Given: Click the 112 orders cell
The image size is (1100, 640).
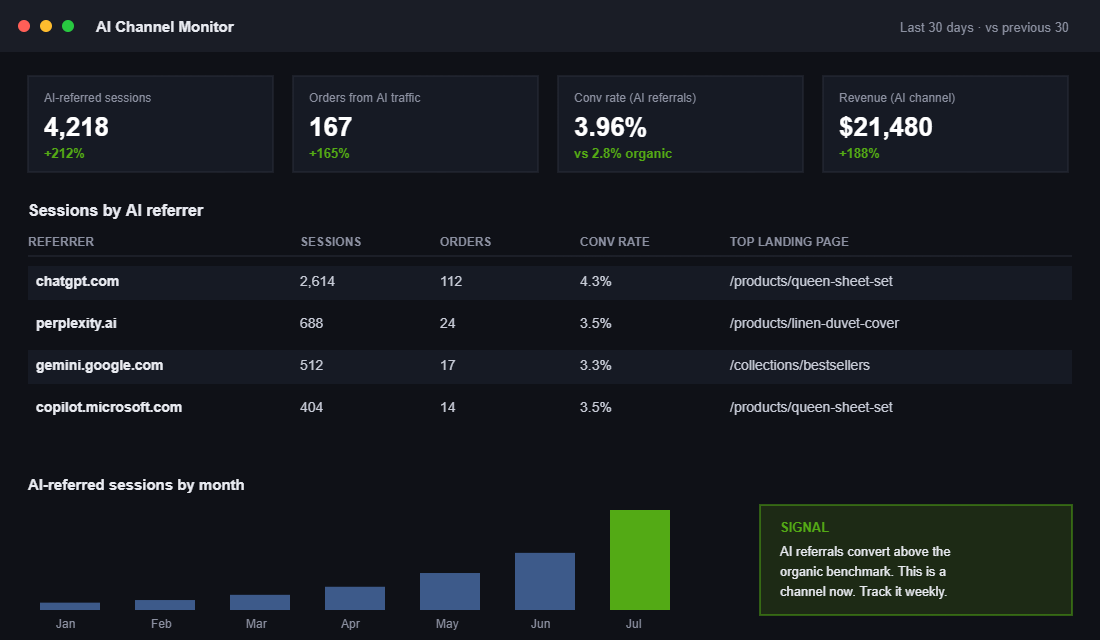Looking at the screenshot, I should point(451,281).
